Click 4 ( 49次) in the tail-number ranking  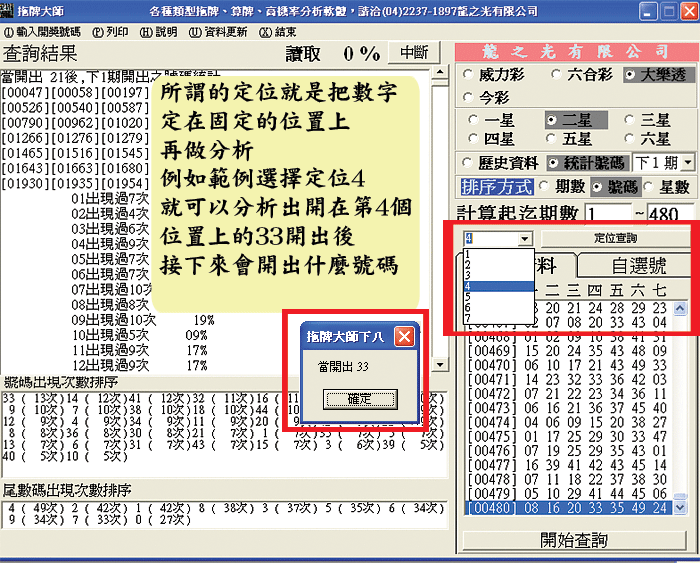[36, 508]
